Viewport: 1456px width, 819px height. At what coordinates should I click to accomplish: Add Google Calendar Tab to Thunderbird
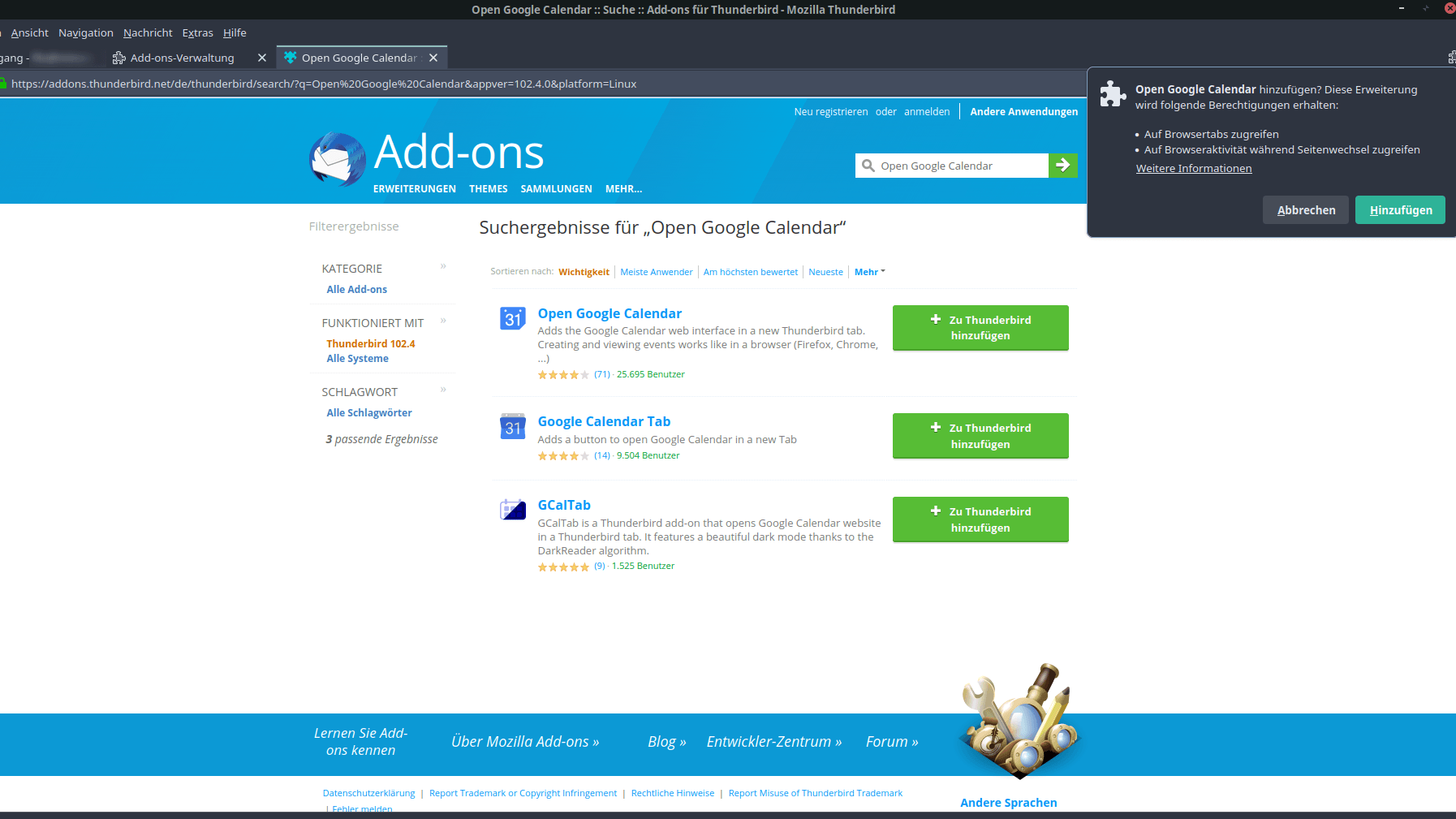coord(980,436)
